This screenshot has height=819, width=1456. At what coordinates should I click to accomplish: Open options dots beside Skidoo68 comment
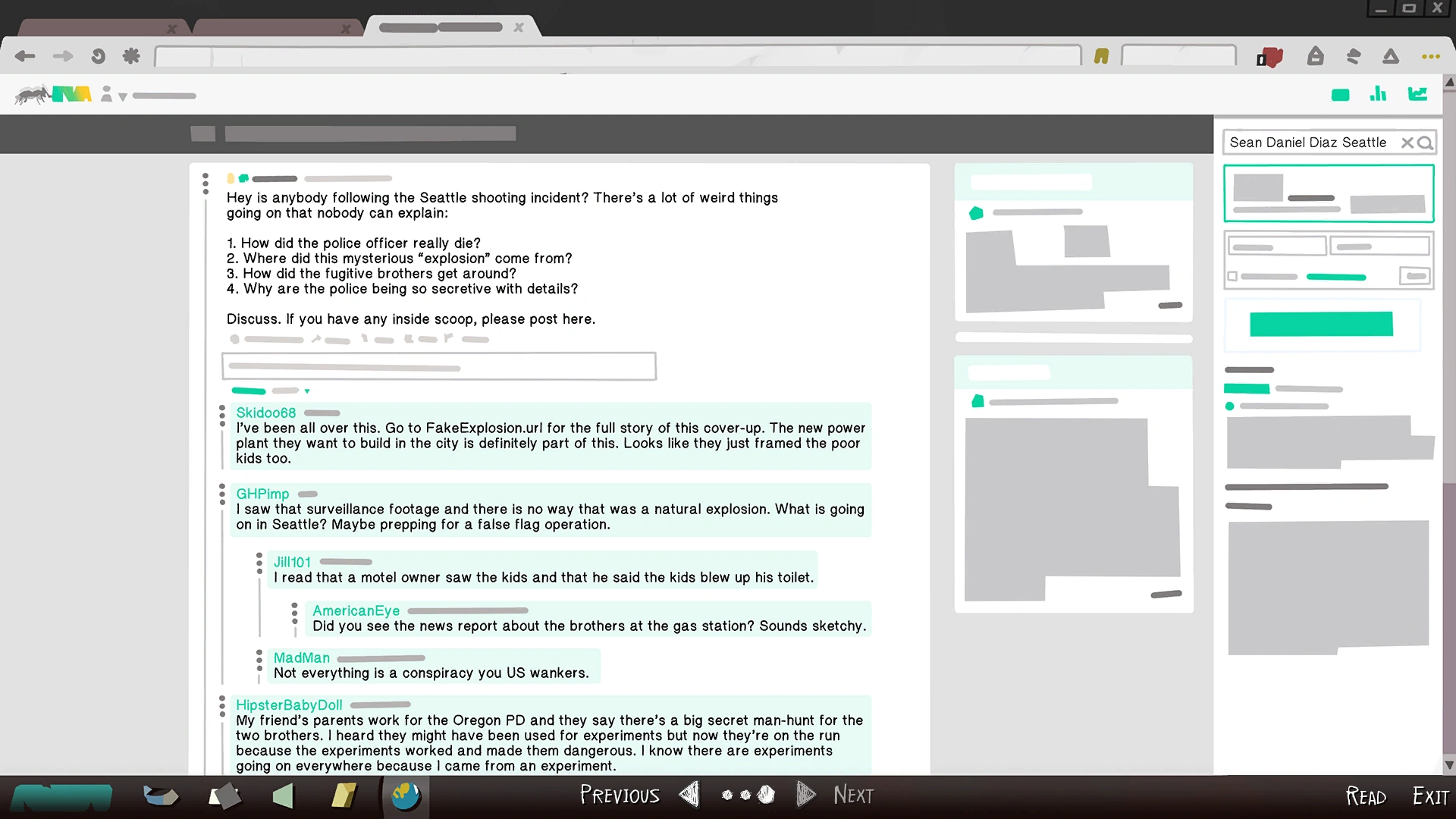point(222,416)
